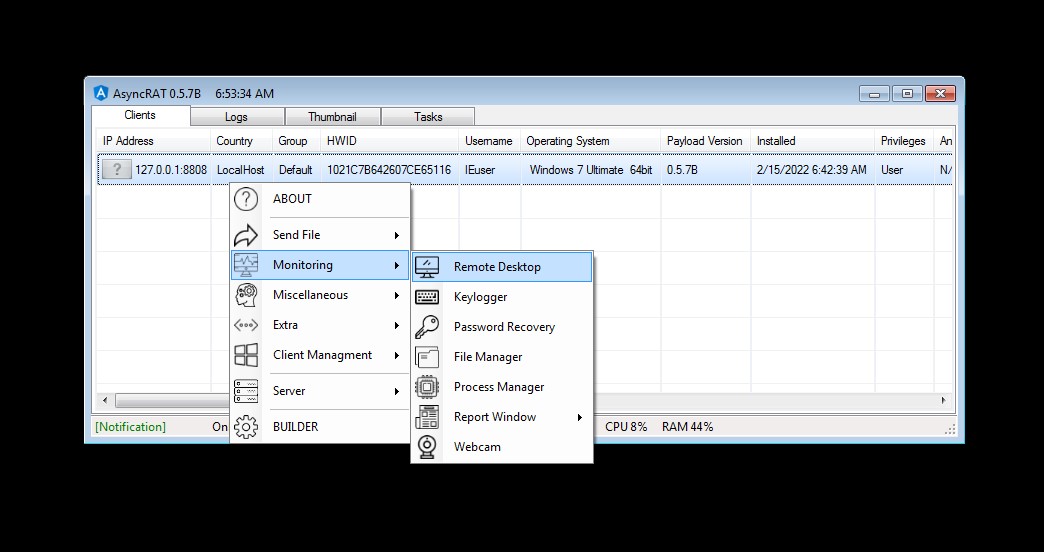Sort by the Operating System column header
This screenshot has height=552, width=1044.
point(567,141)
